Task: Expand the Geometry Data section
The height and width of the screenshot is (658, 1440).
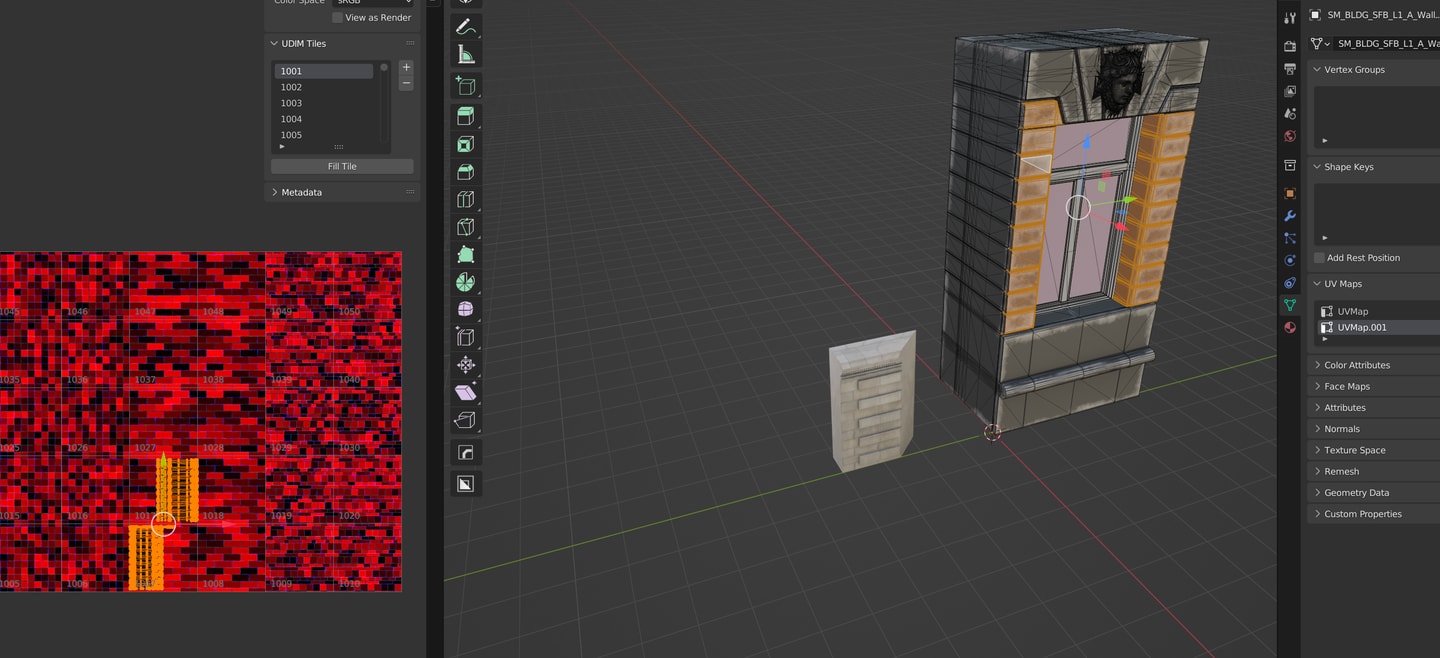Action: point(1356,492)
